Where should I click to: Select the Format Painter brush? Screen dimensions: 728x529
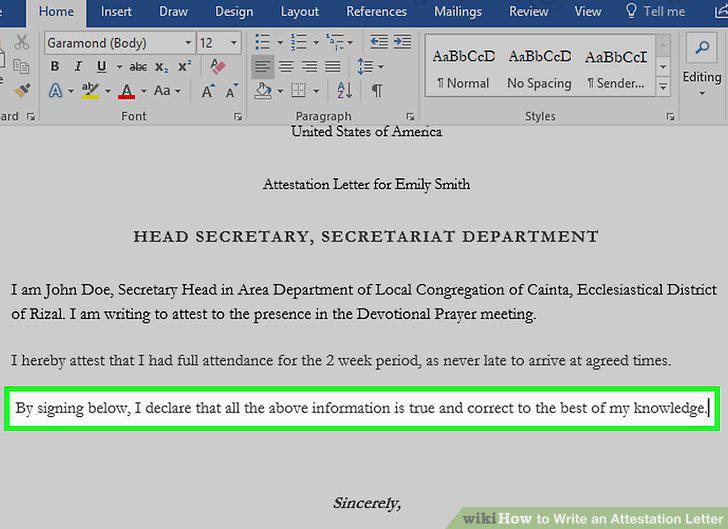tap(21, 91)
